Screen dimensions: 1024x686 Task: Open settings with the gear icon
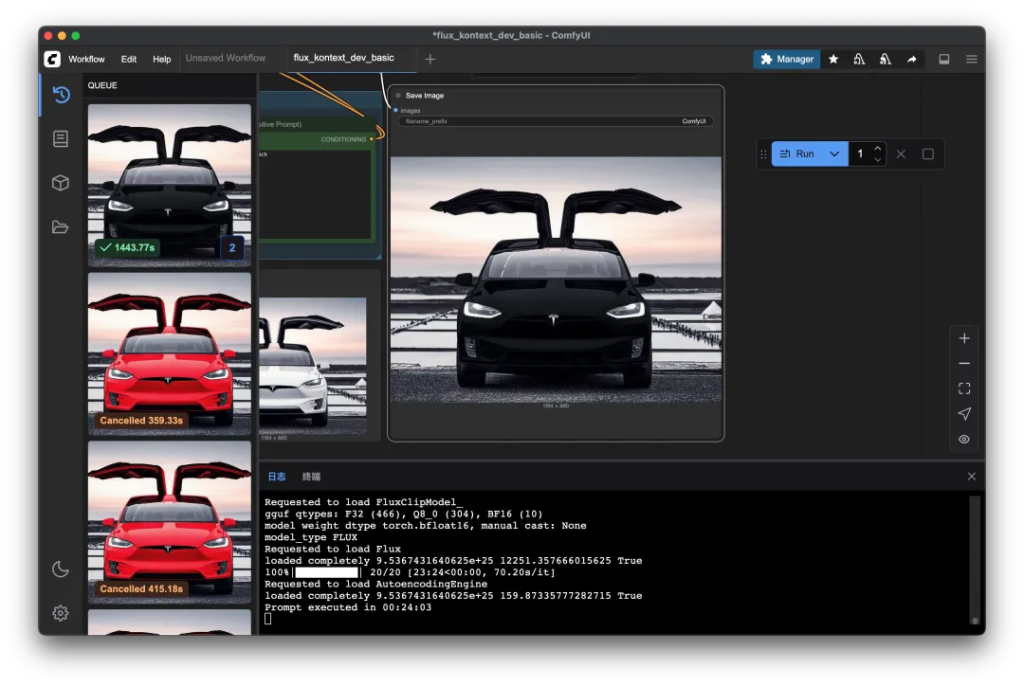click(61, 613)
